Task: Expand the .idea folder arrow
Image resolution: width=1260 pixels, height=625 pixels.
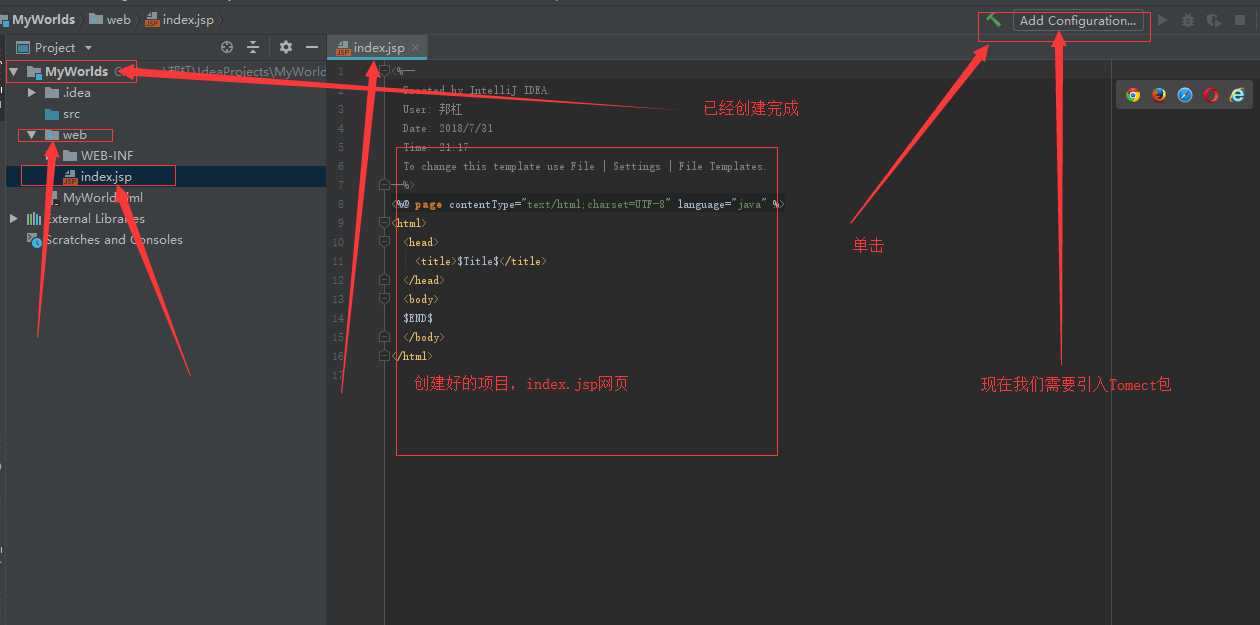Action: (x=32, y=93)
